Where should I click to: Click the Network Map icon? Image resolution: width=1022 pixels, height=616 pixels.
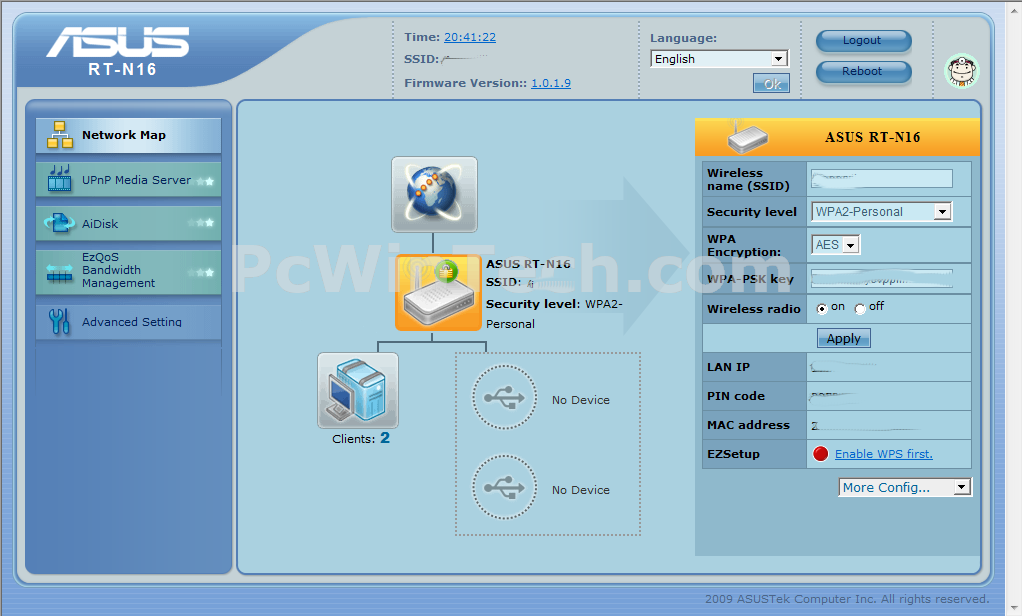point(59,135)
